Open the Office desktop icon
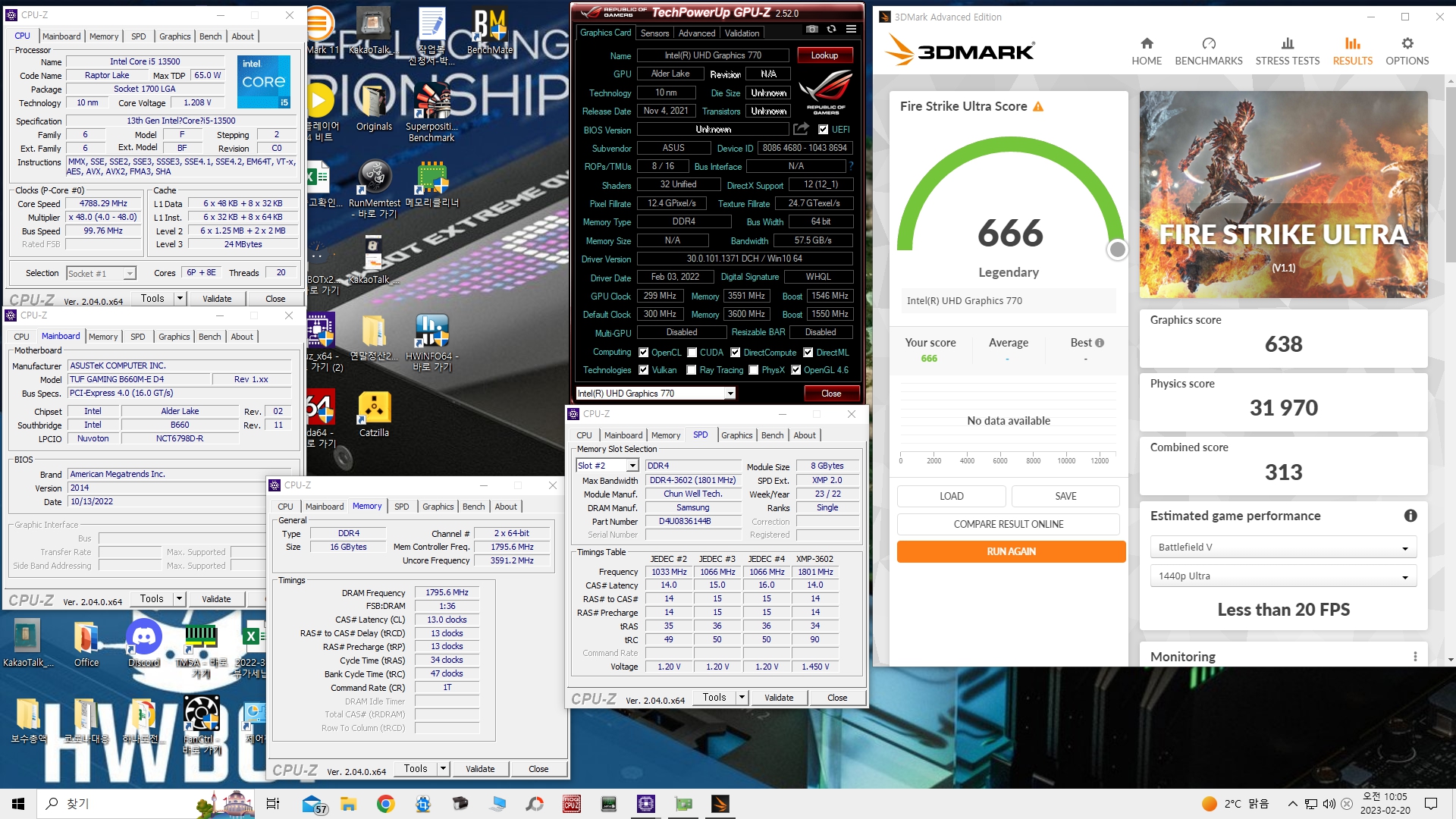Viewport: 1456px width, 819px height. [x=86, y=644]
